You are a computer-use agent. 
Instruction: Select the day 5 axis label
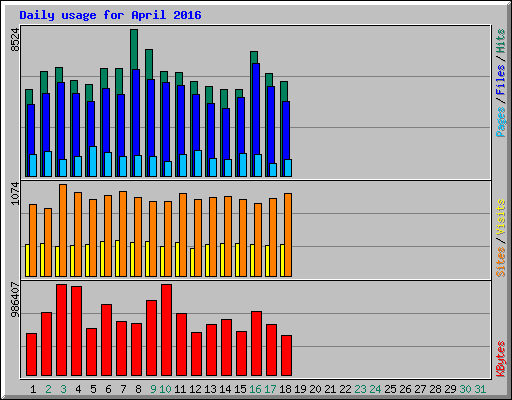click(x=93, y=389)
